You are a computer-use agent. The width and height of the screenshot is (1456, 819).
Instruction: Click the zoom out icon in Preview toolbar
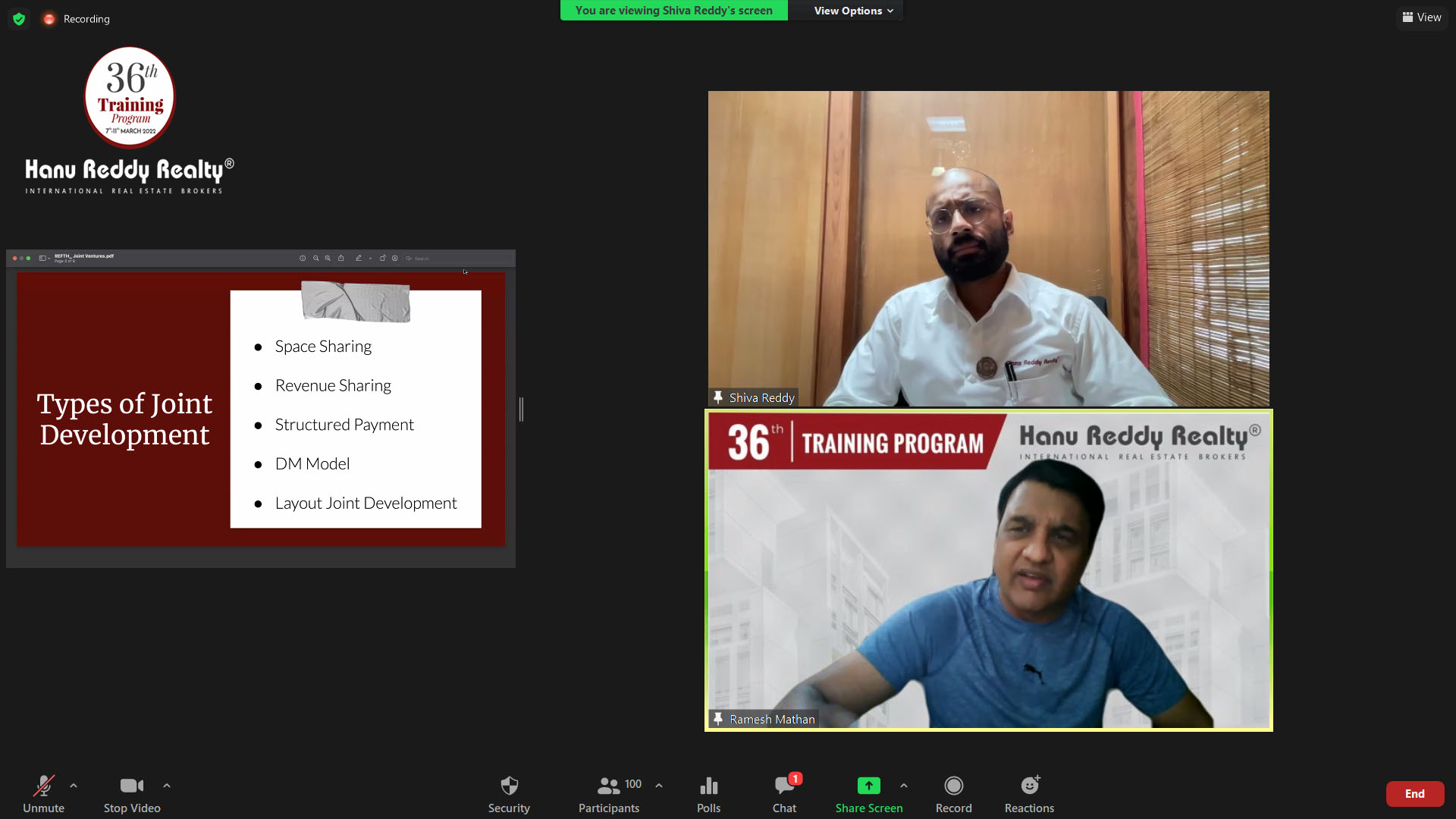click(x=316, y=258)
